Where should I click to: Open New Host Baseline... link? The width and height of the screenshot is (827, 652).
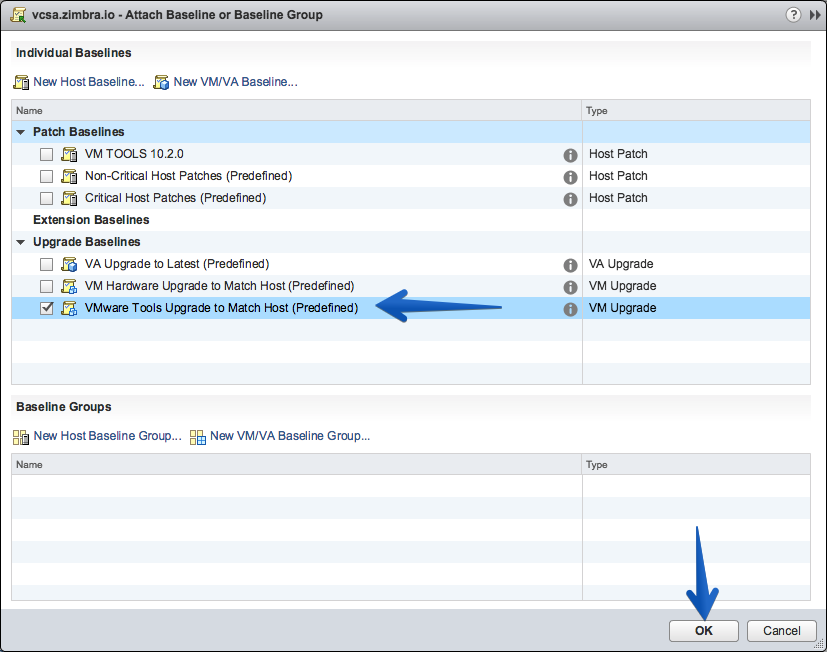(89, 82)
